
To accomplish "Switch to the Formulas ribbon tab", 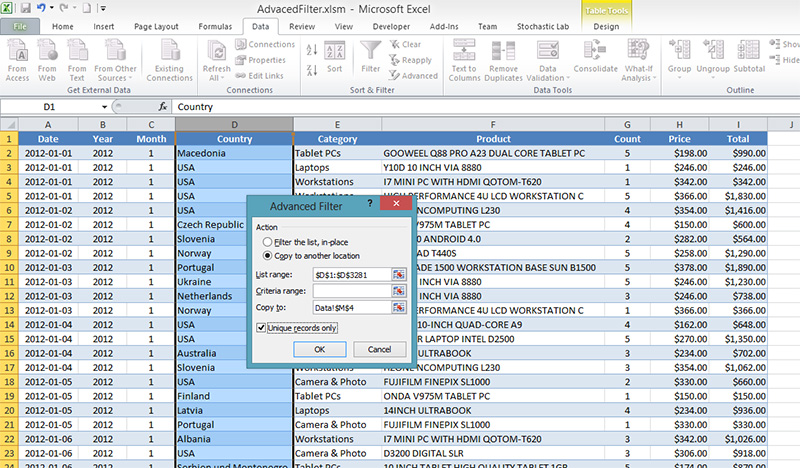I will point(215,27).
